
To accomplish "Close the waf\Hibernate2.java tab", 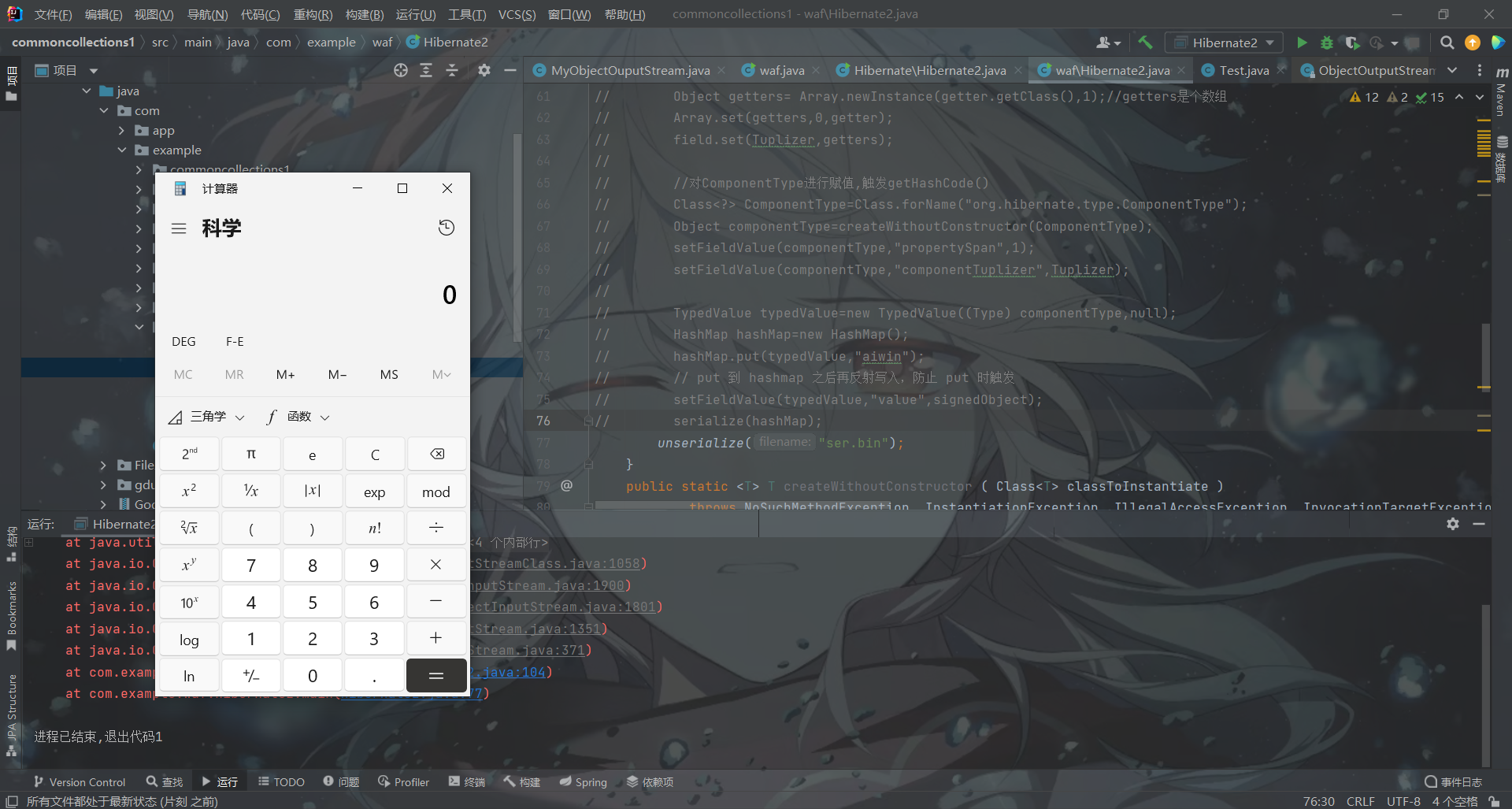I will [1181, 70].
